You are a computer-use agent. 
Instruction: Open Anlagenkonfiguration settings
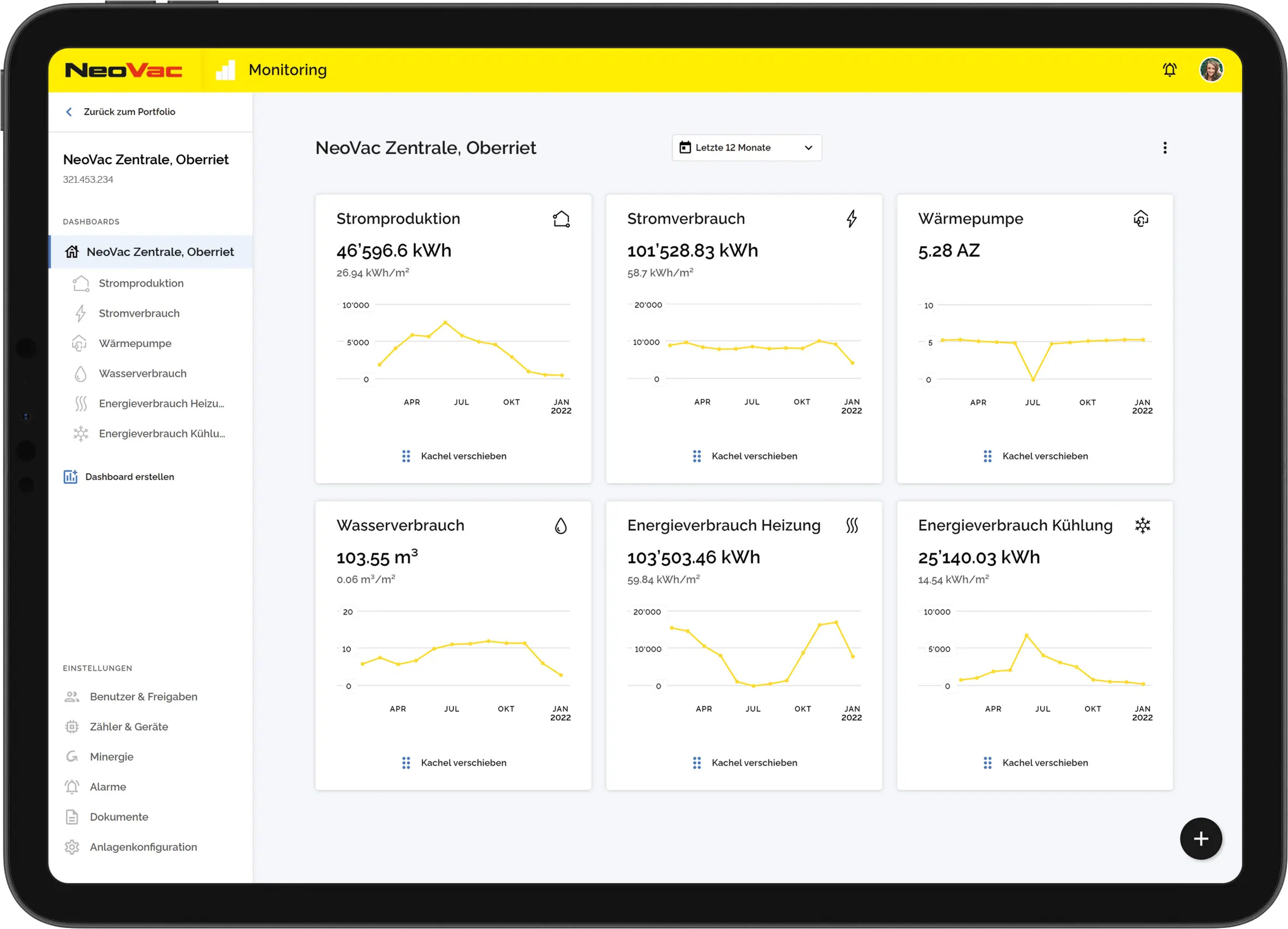click(x=143, y=847)
